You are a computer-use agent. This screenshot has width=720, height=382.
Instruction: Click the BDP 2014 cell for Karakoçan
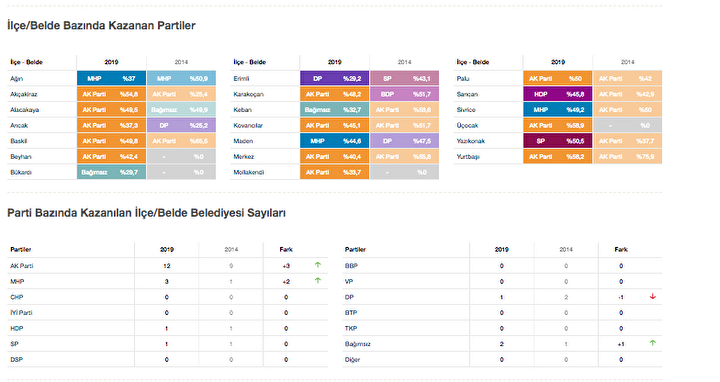(x=405, y=94)
